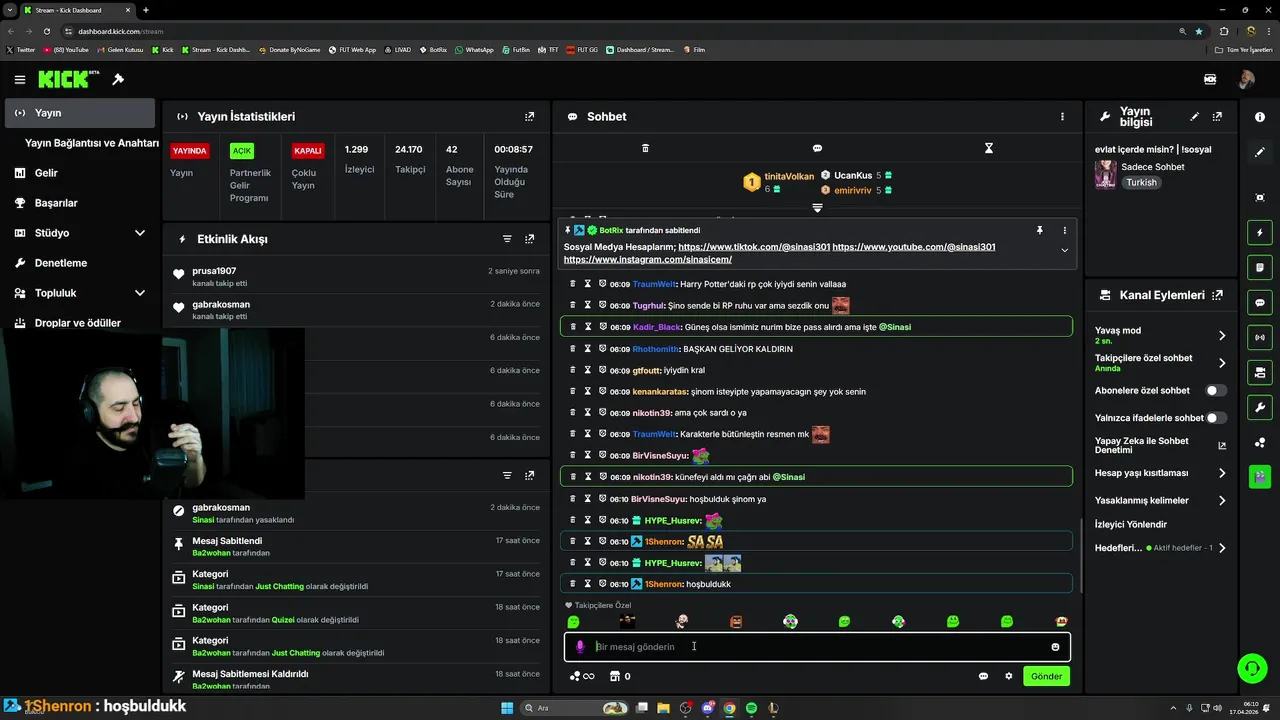The height and width of the screenshot is (720, 1280).
Task: Click the trash icon in chat toolbar
Action: point(645,148)
